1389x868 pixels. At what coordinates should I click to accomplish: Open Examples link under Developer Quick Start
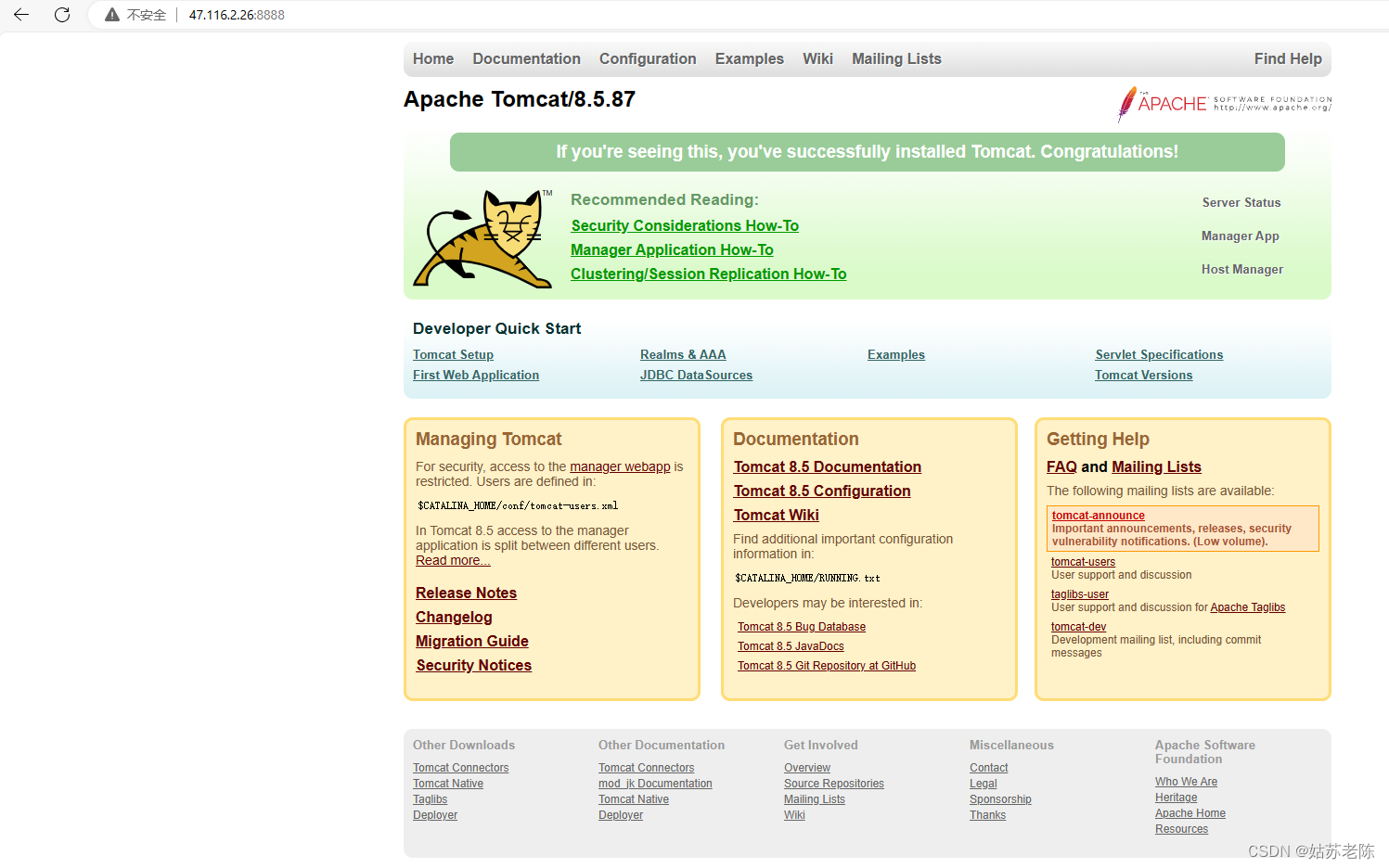click(896, 354)
